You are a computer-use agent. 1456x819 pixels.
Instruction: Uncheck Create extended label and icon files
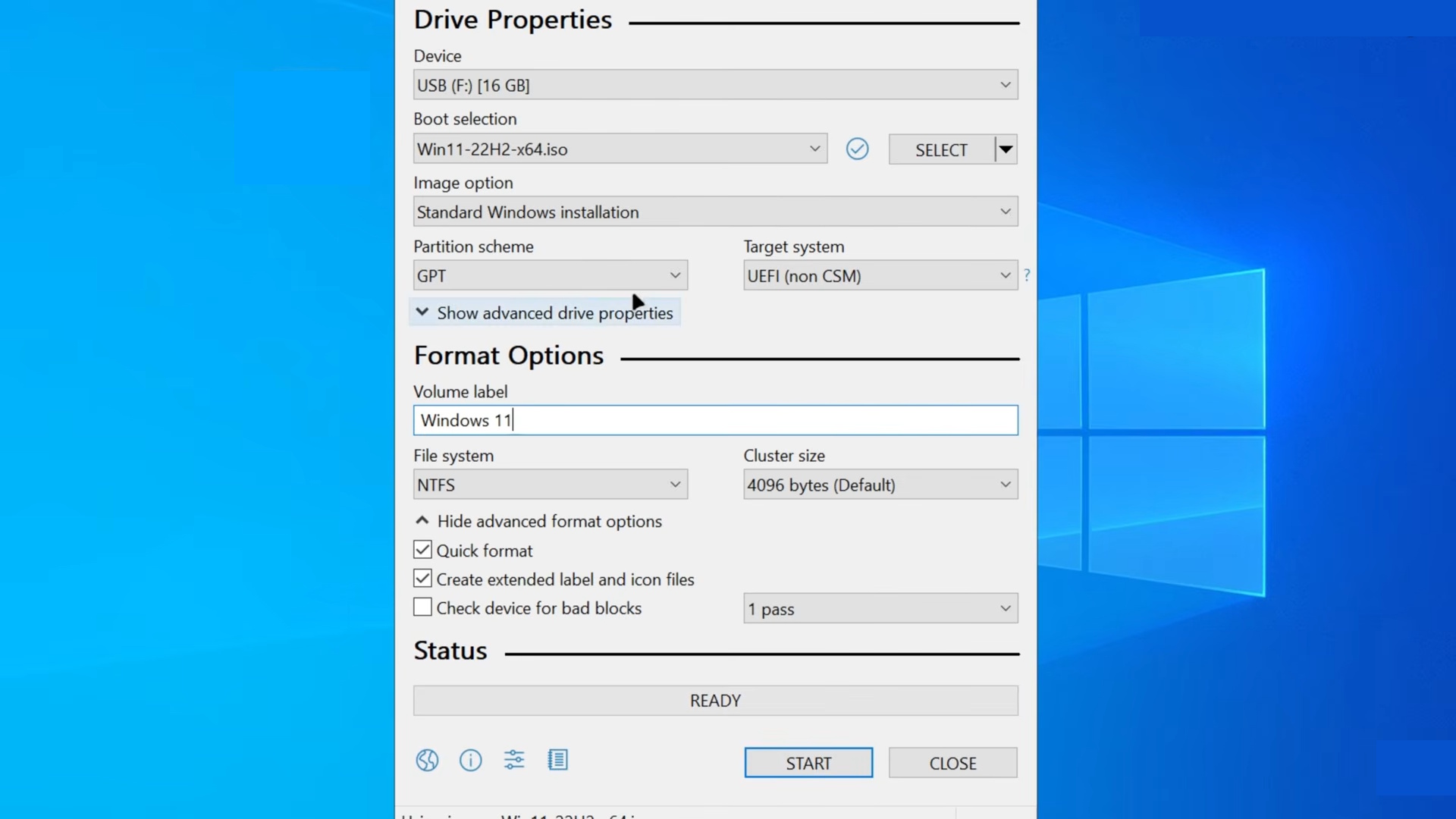(422, 578)
